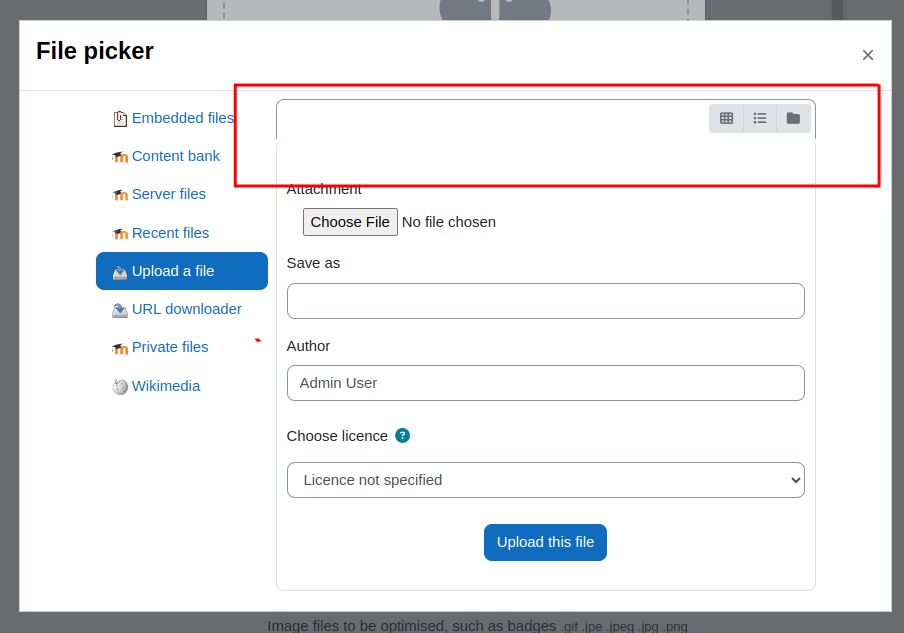Image resolution: width=904 pixels, height=633 pixels.
Task: Click the Wikimedia globe icon
Action: coord(120,387)
